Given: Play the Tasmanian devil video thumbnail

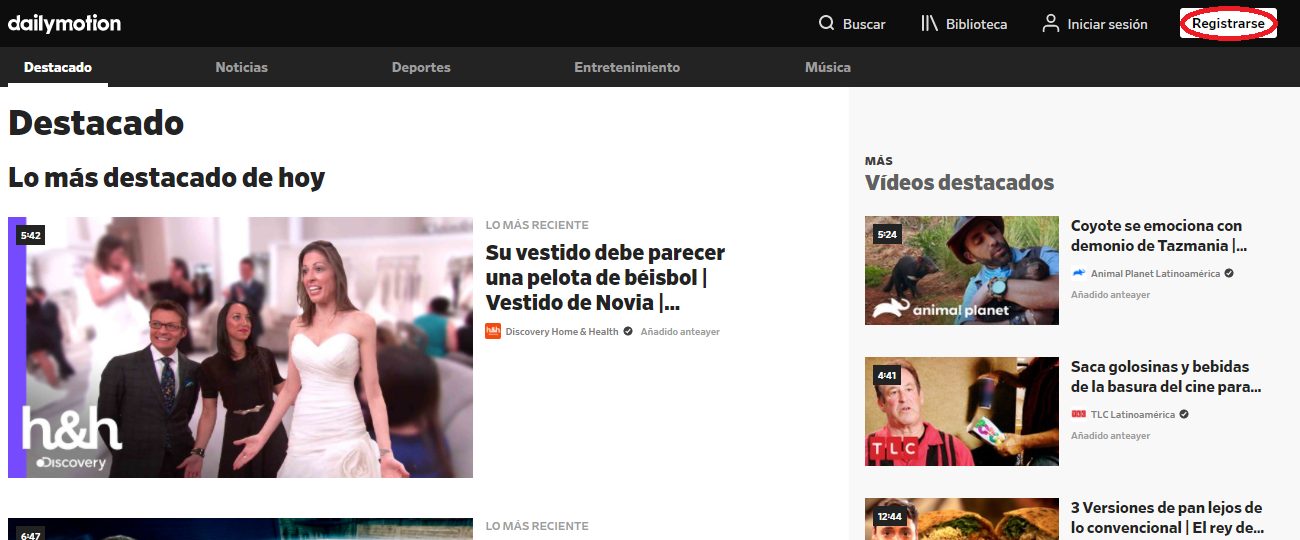Looking at the screenshot, I should tap(961, 270).
